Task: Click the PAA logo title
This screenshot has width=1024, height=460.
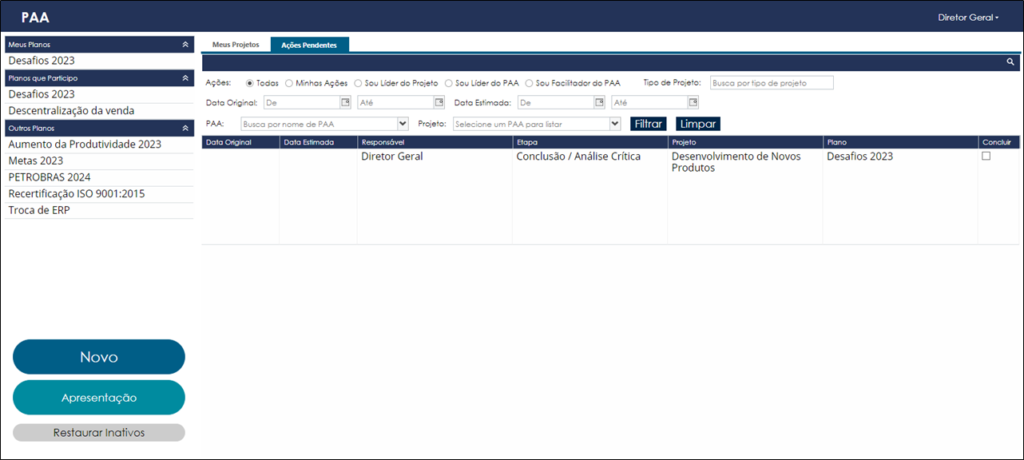Action: click(x=35, y=18)
